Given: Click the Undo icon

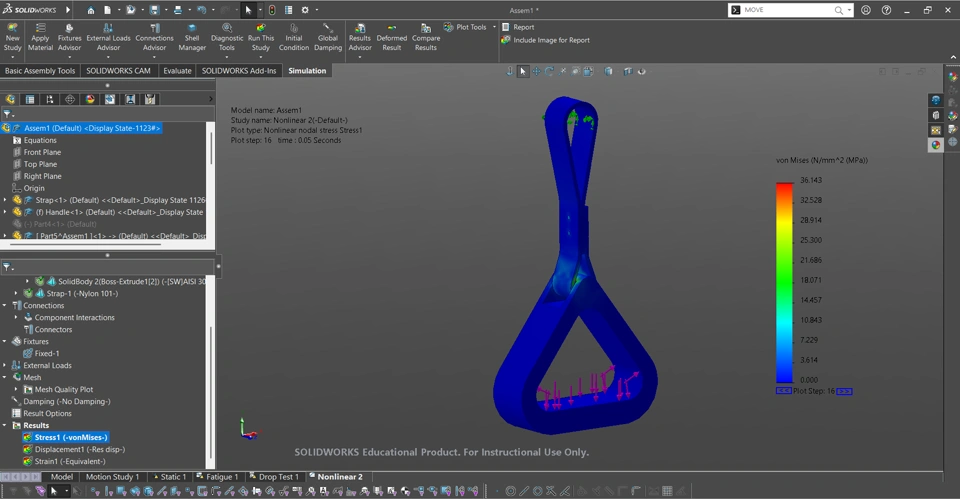Looking at the screenshot, I should [201, 10].
